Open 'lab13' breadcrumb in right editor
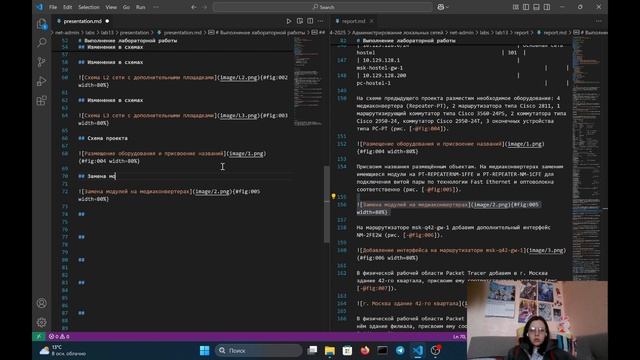Image resolution: width=640 pixels, height=360 pixels. click(502, 33)
